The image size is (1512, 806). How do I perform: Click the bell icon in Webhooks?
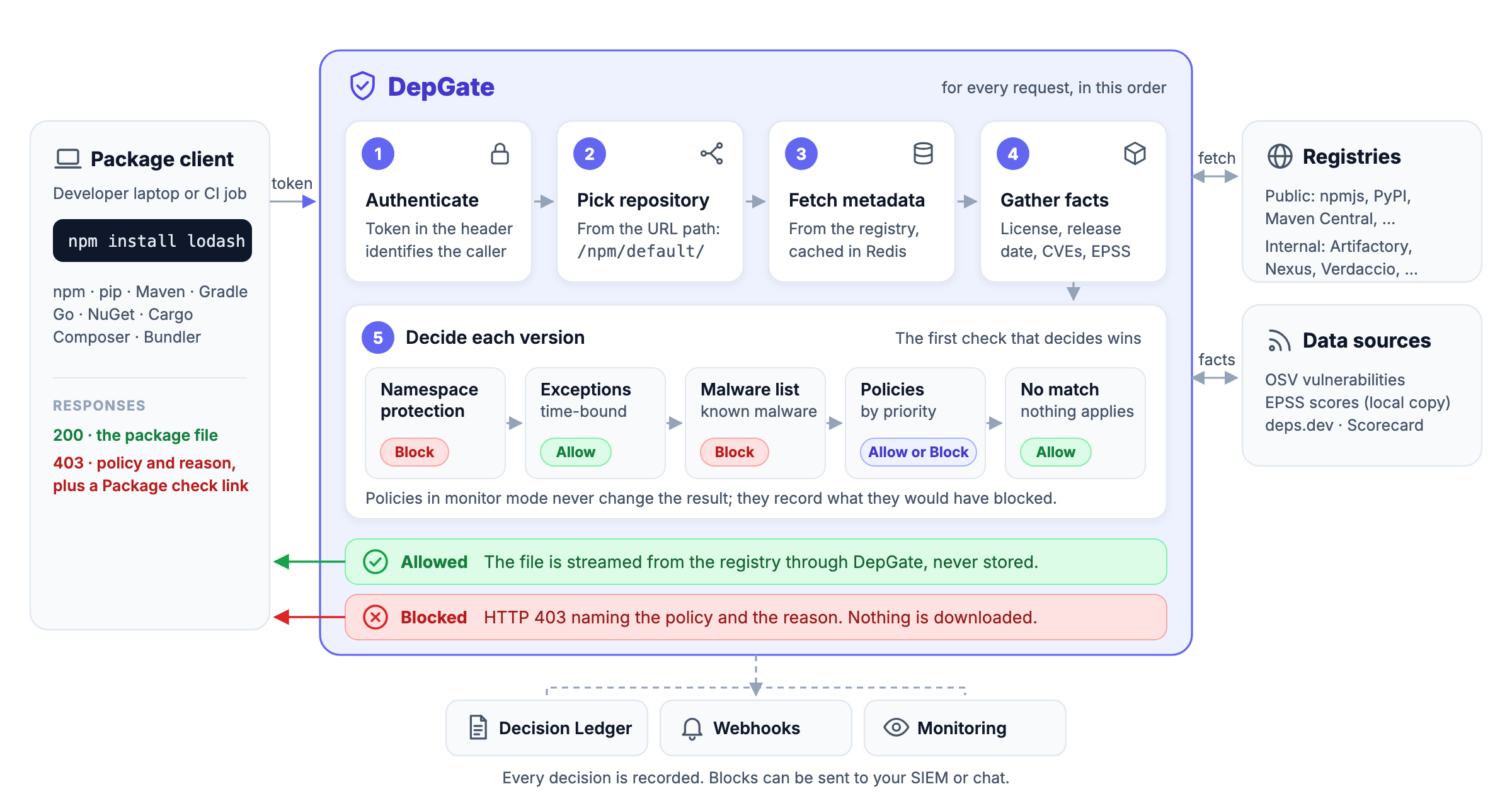pos(692,728)
